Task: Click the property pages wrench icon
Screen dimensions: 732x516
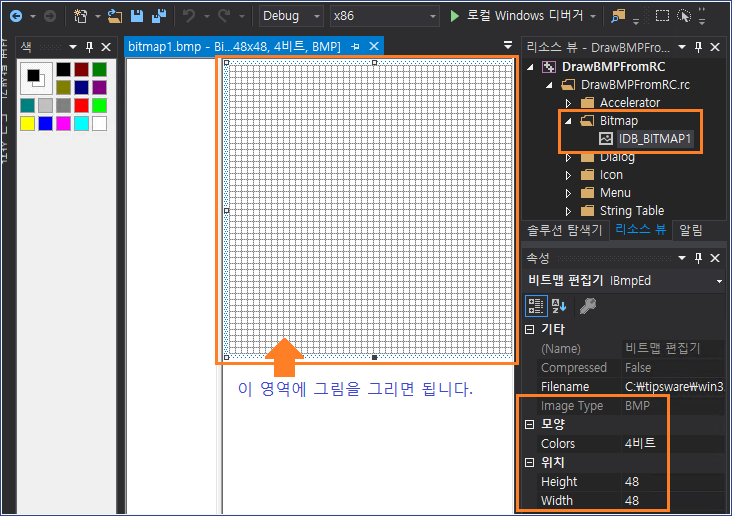Action: pyautogui.click(x=588, y=306)
